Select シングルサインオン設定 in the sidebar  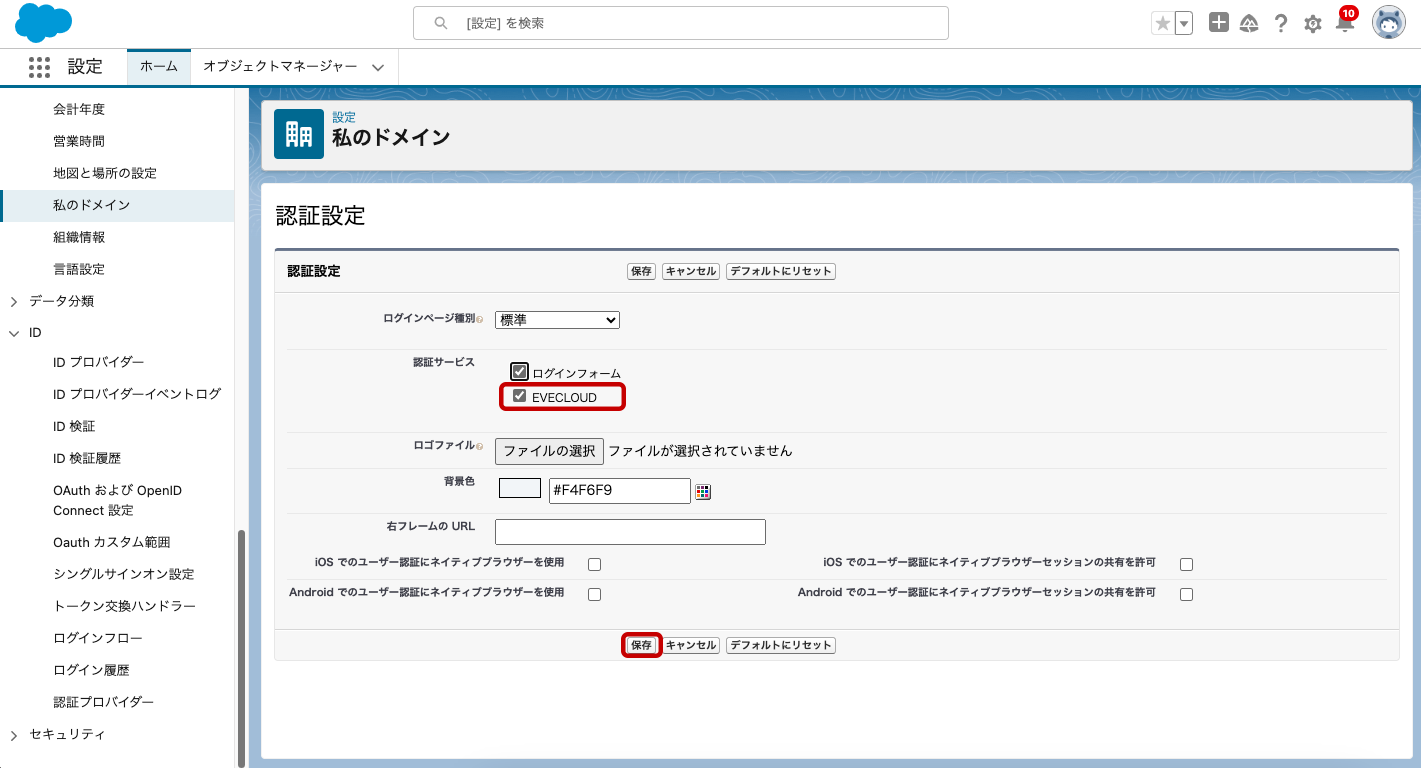[123, 574]
